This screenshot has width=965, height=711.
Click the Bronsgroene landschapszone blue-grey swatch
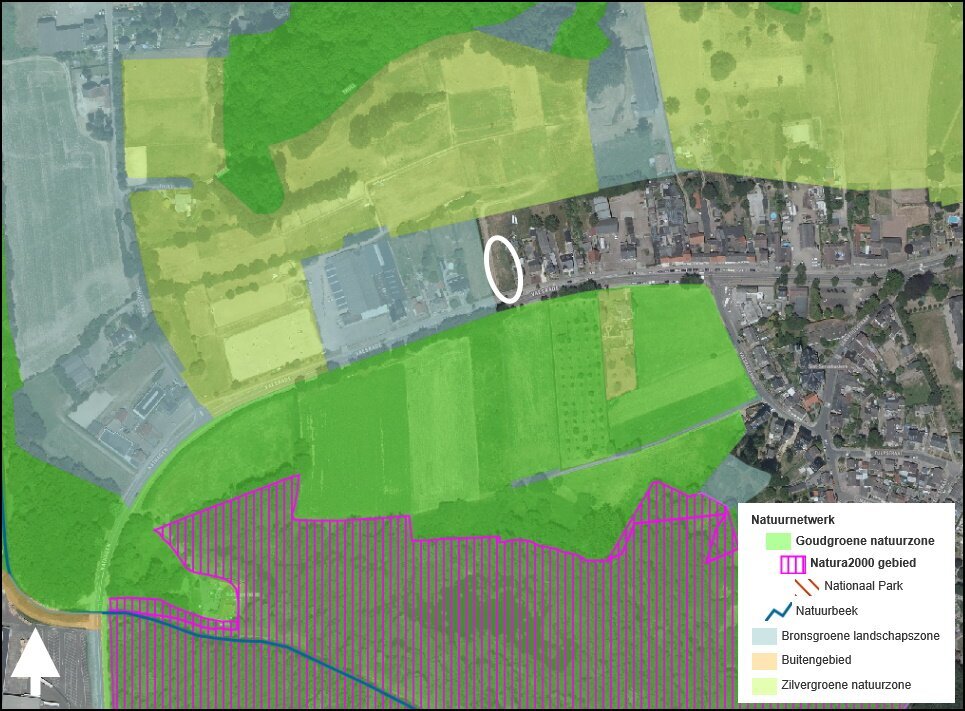764,636
